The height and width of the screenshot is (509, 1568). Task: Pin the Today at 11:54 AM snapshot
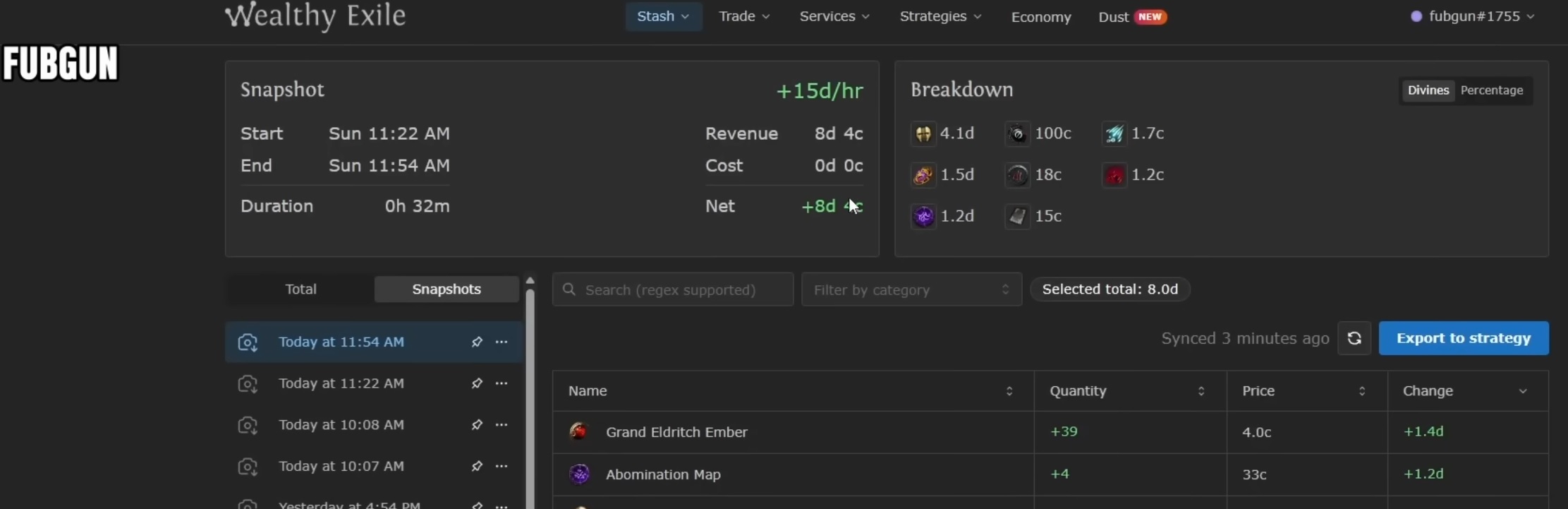[x=477, y=342]
